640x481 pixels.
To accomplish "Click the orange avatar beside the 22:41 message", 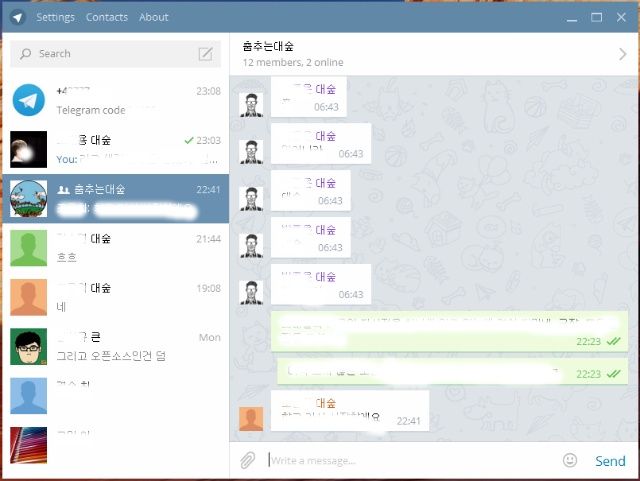I will [251, 419].
